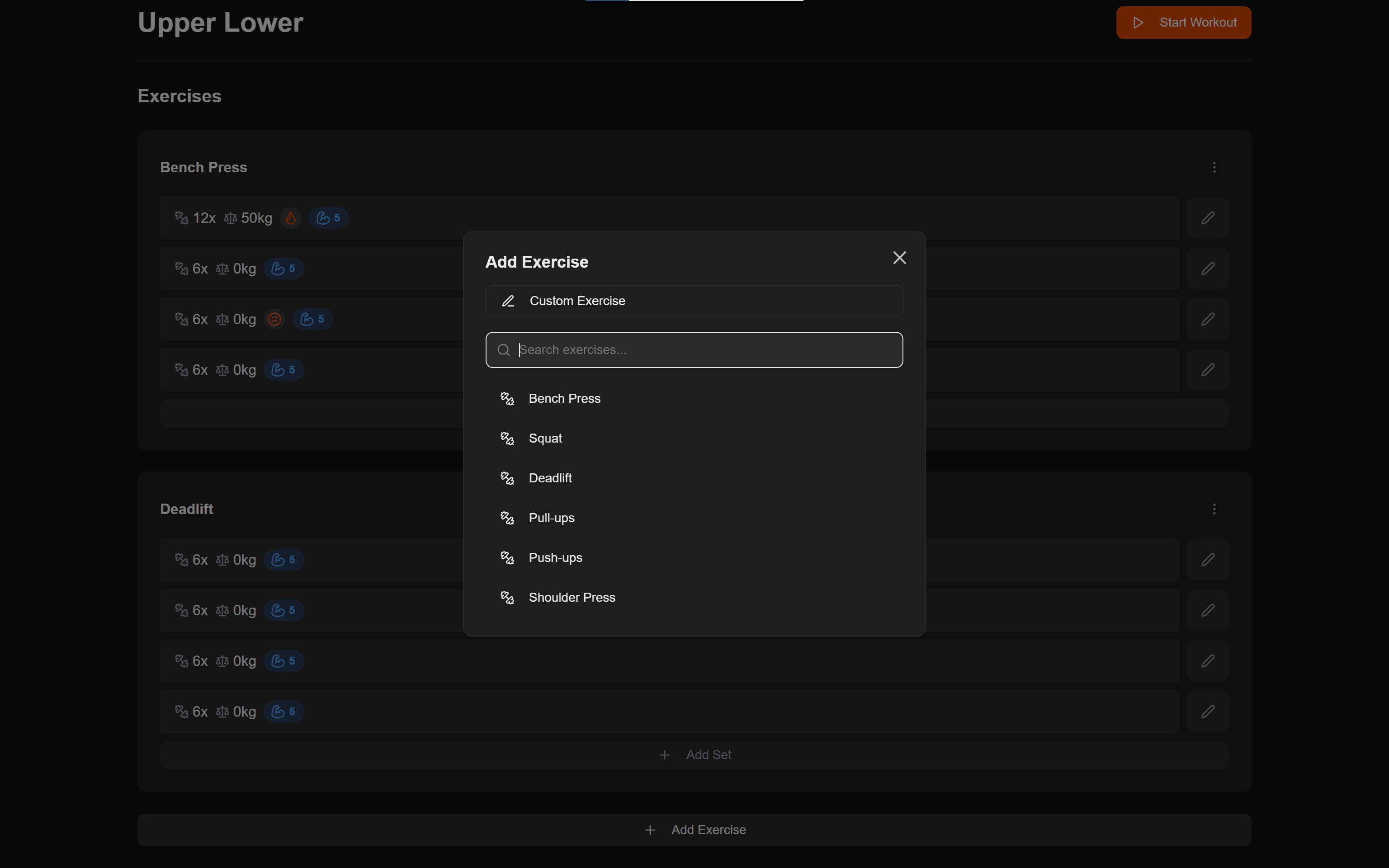This screenshot has height=868, width=1389.
Task: Close the Add Exercise dialog
Action: (x=899, y=258)
